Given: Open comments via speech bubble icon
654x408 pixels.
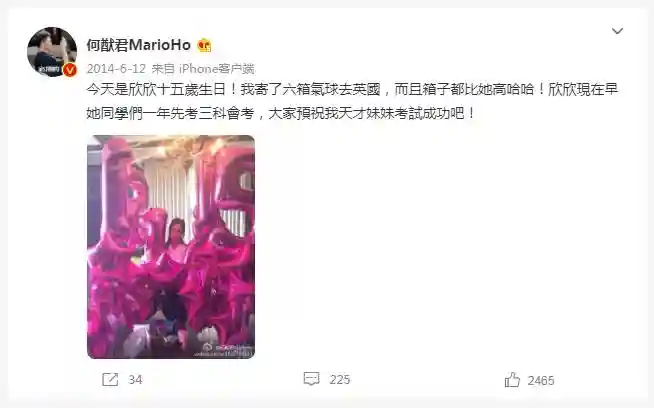Looking at the screenshot, I should click(x=312, y=379).
